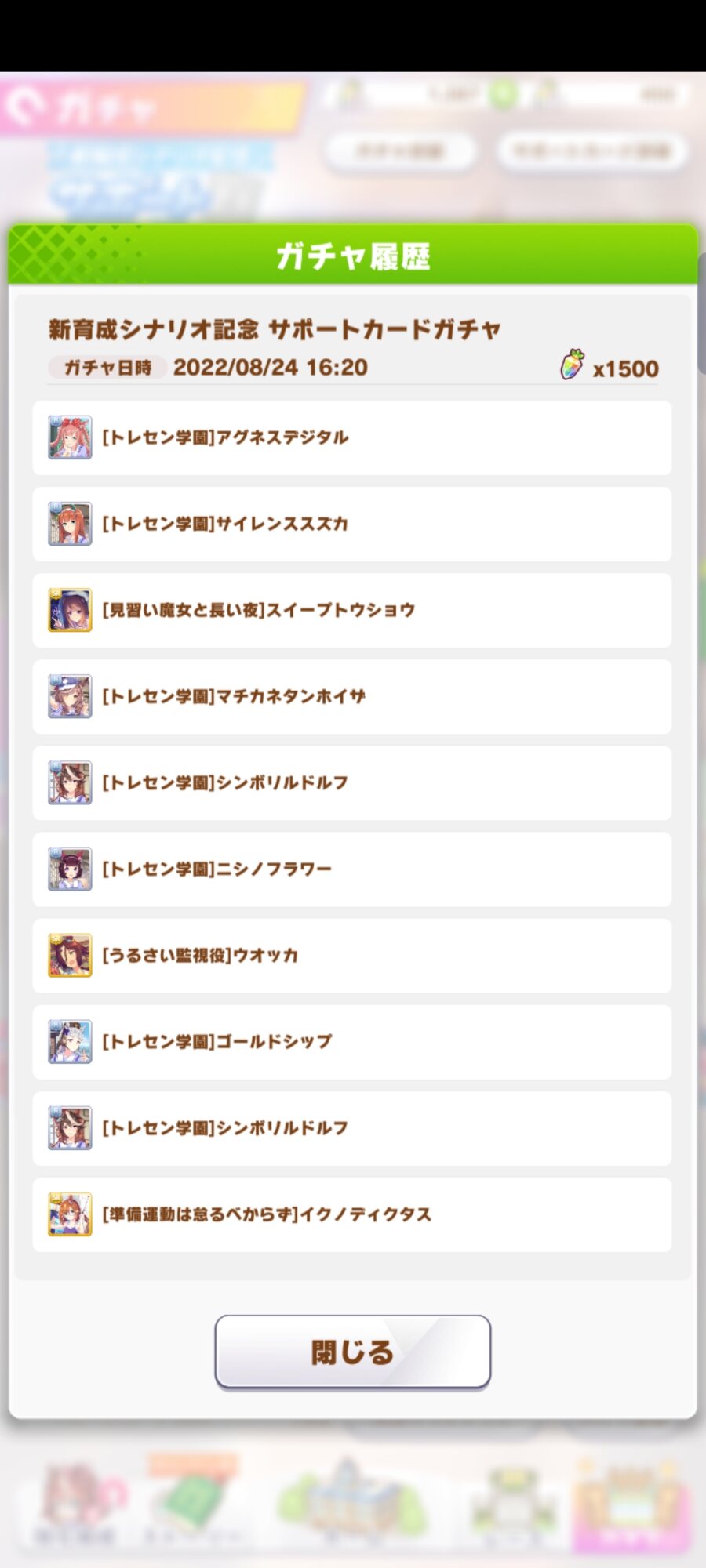
Task: Click the Silence Suzuka card icon
Action: (x=70, y=524)
